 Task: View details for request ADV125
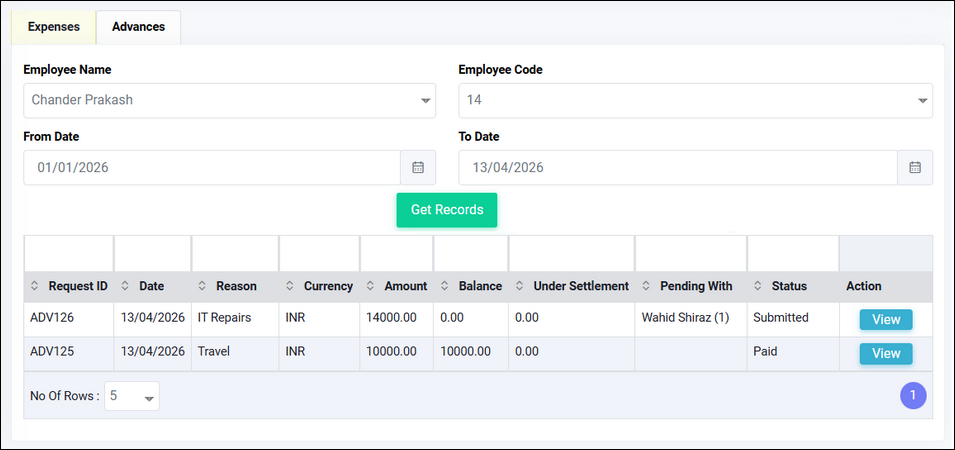[885, 353]
